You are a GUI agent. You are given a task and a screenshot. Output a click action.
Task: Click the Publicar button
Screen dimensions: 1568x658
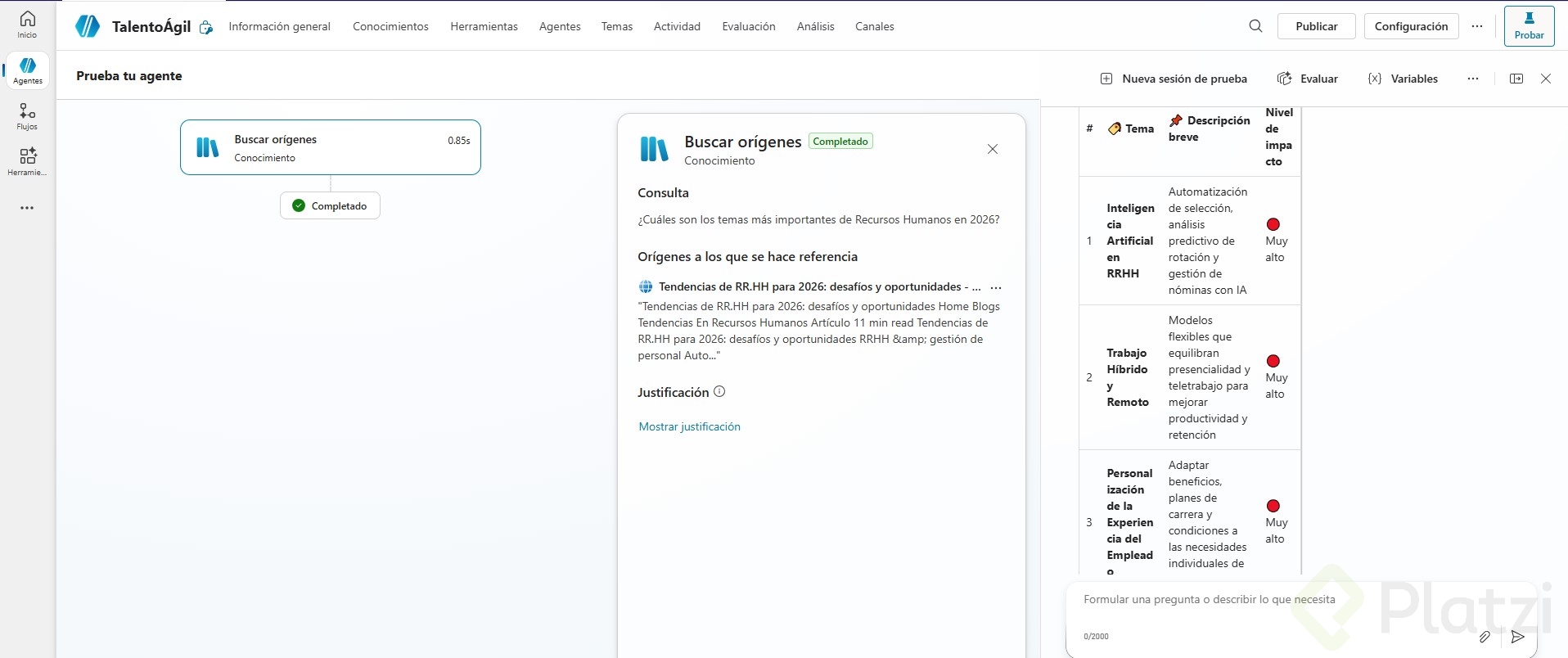(x=1317, y=26)
